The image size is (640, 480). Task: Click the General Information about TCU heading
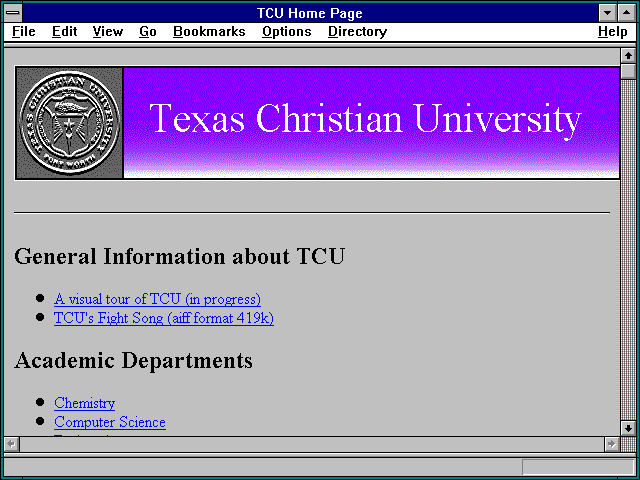[x=180, y=256]
